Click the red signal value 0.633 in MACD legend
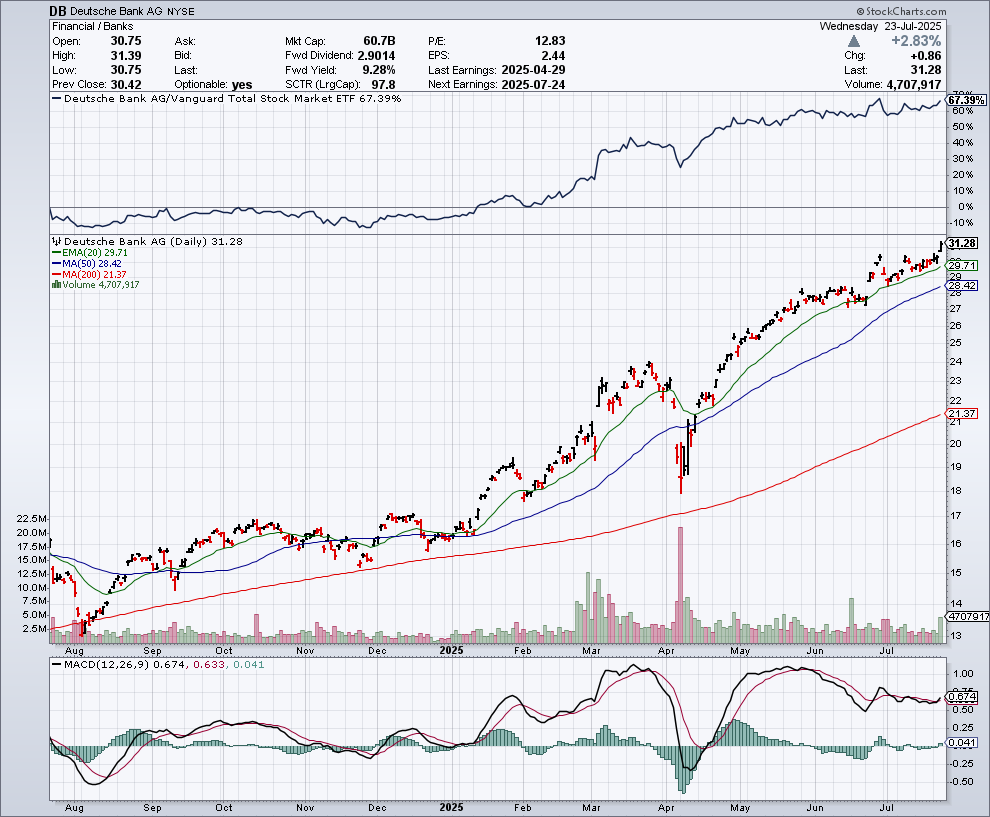The width and height of the screenshot is (990, 817). click(x=209, y=664)
